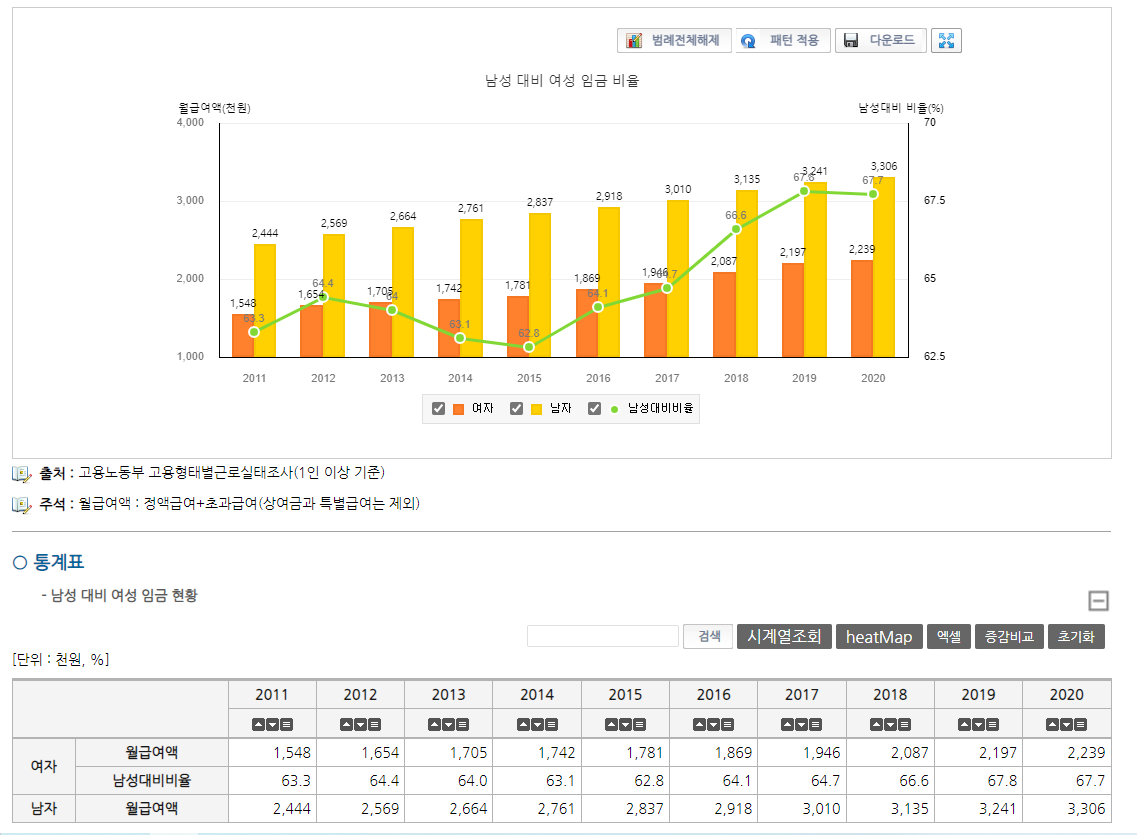Download the chart via 다운로드
This screenshot has width=1137, height=835.
(881, 41)
